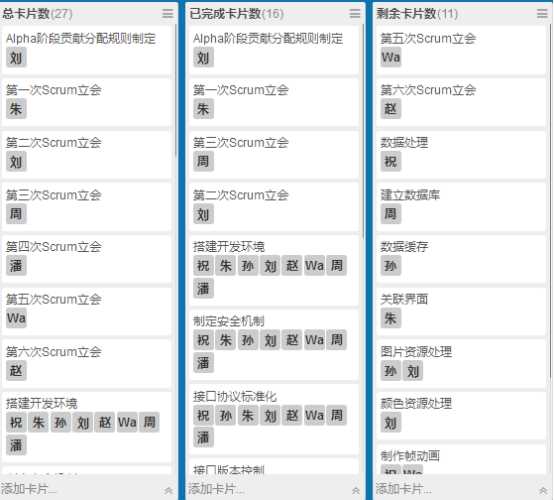554x500 pixels.
Task: Open 第三次Scrum立会 card in 总卡片数 list
Action: tap(86, 206)
